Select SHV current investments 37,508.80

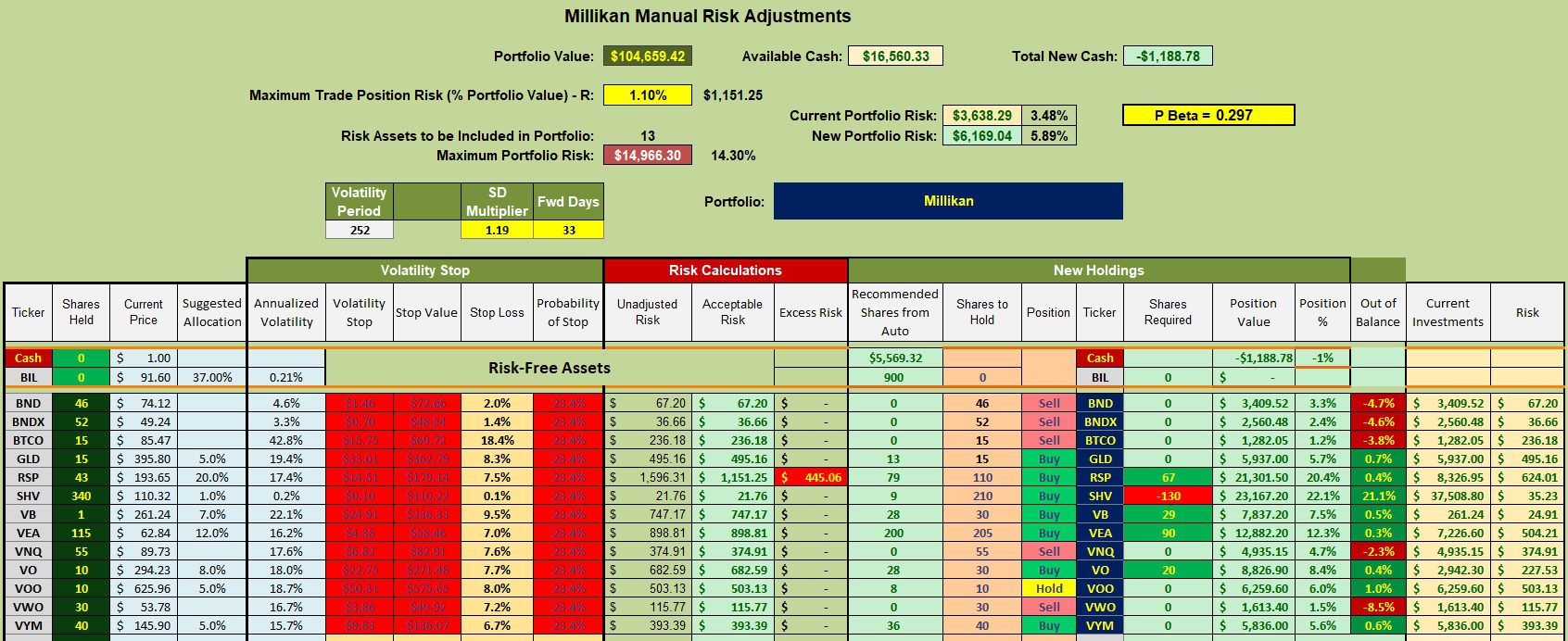pyautogui.click(x=1448, y=496)
